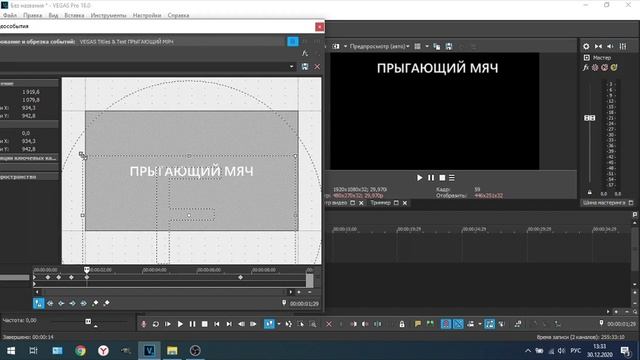
Task: Open Master FX button
Action: (586, 68)
